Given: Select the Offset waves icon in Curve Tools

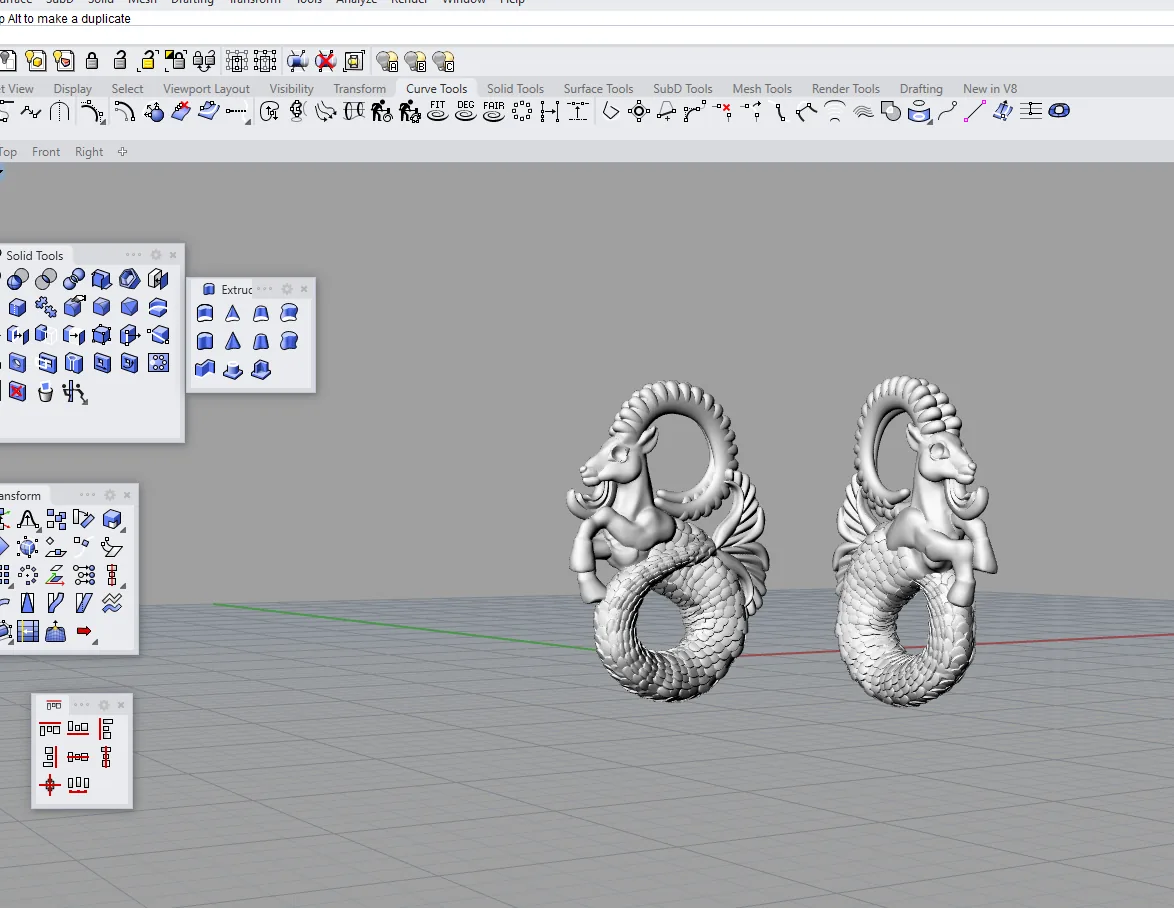Looking at the screenshot, I should 863,112.
